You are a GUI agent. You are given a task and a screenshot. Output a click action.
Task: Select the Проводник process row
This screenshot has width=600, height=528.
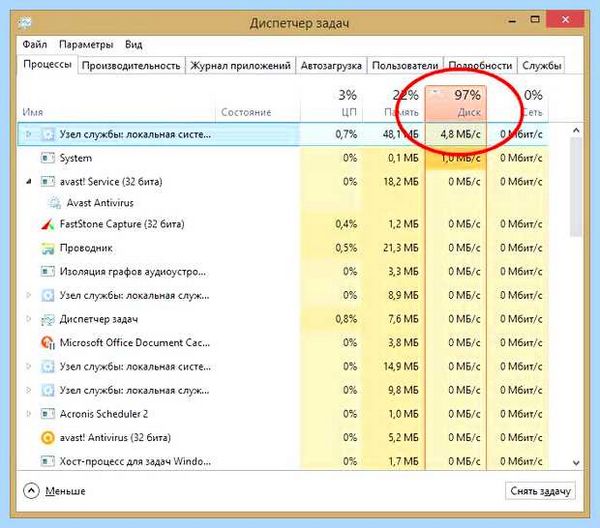pyautogui.click(x=283, y=248)
